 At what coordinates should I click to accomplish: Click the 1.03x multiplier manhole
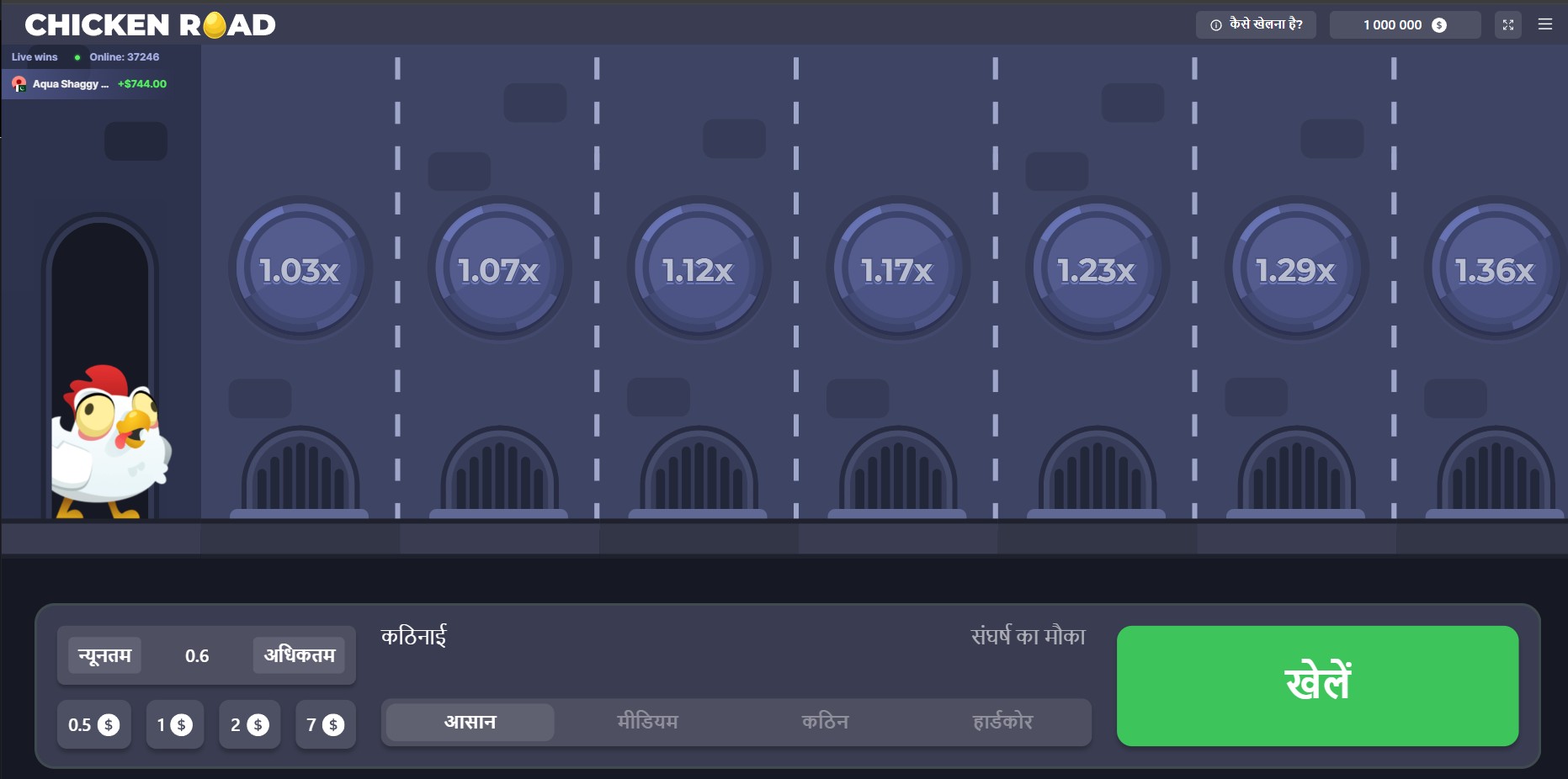pos(300,269)
